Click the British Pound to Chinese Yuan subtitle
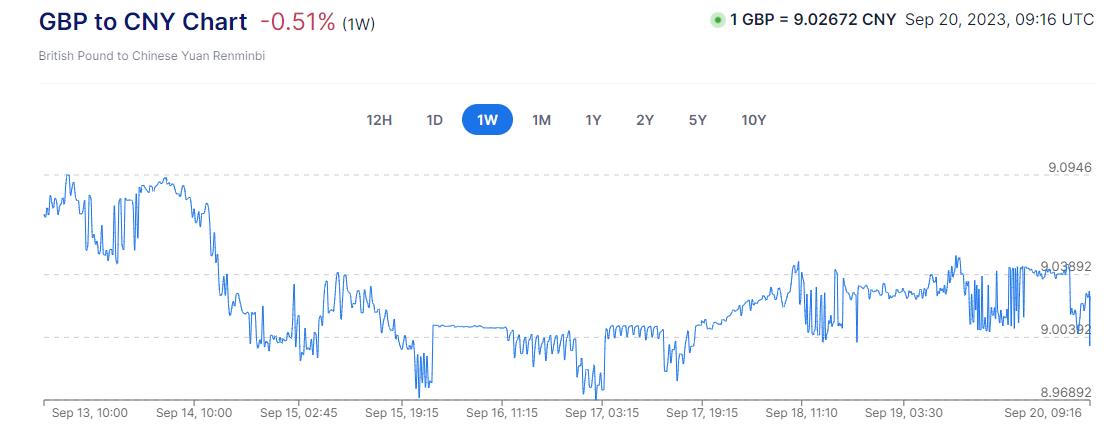 151,56
